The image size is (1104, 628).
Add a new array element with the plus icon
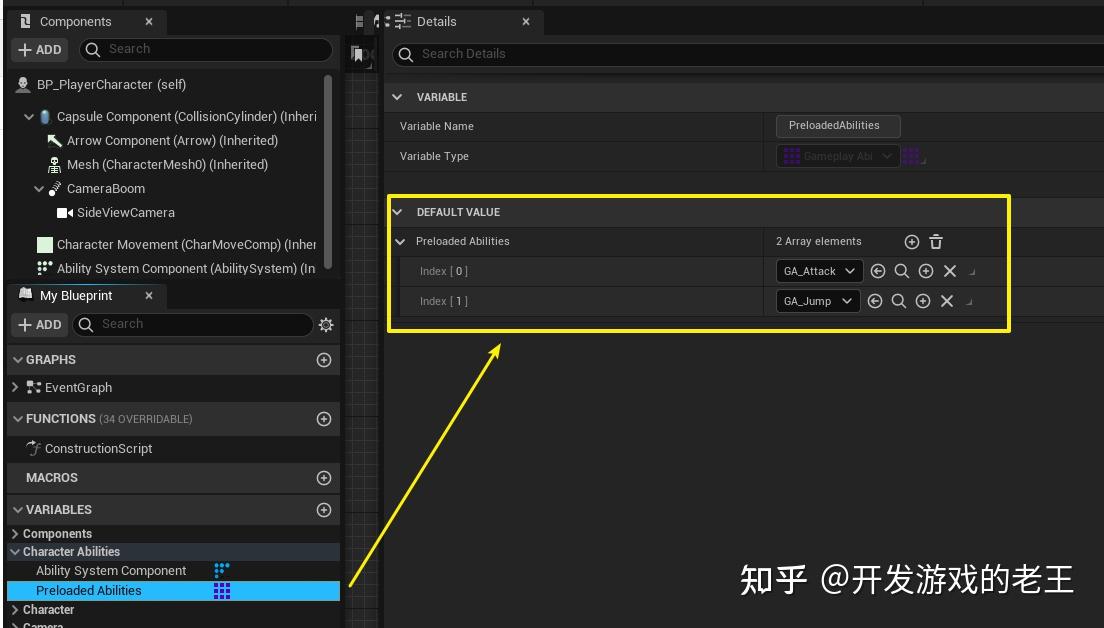pos(911,242)
